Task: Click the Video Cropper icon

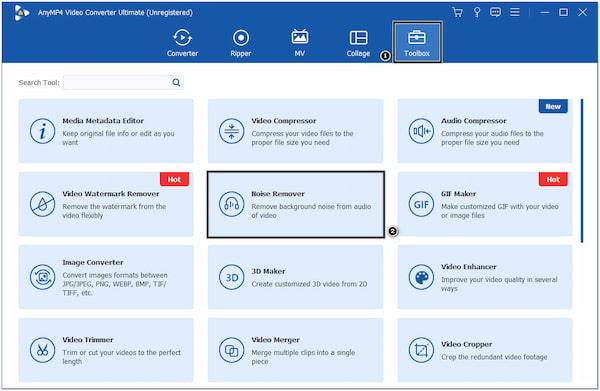Action: (421, 350)
